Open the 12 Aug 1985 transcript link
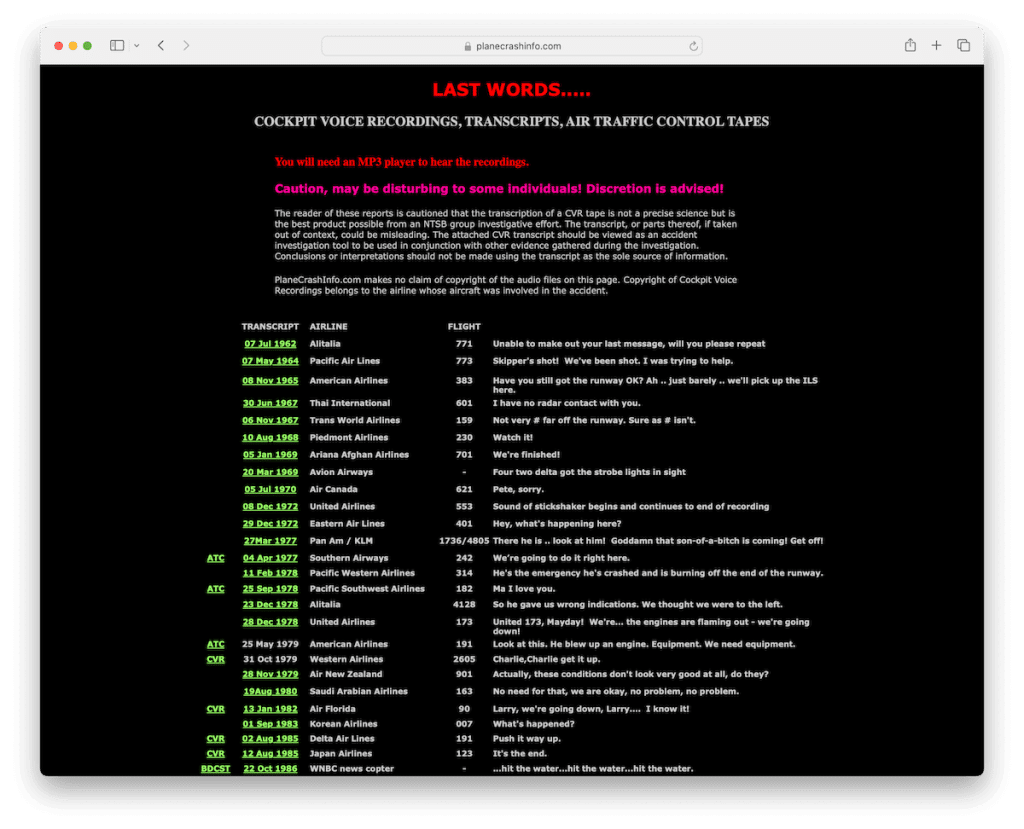This screenshot has height=829, width=1024. 270,754
